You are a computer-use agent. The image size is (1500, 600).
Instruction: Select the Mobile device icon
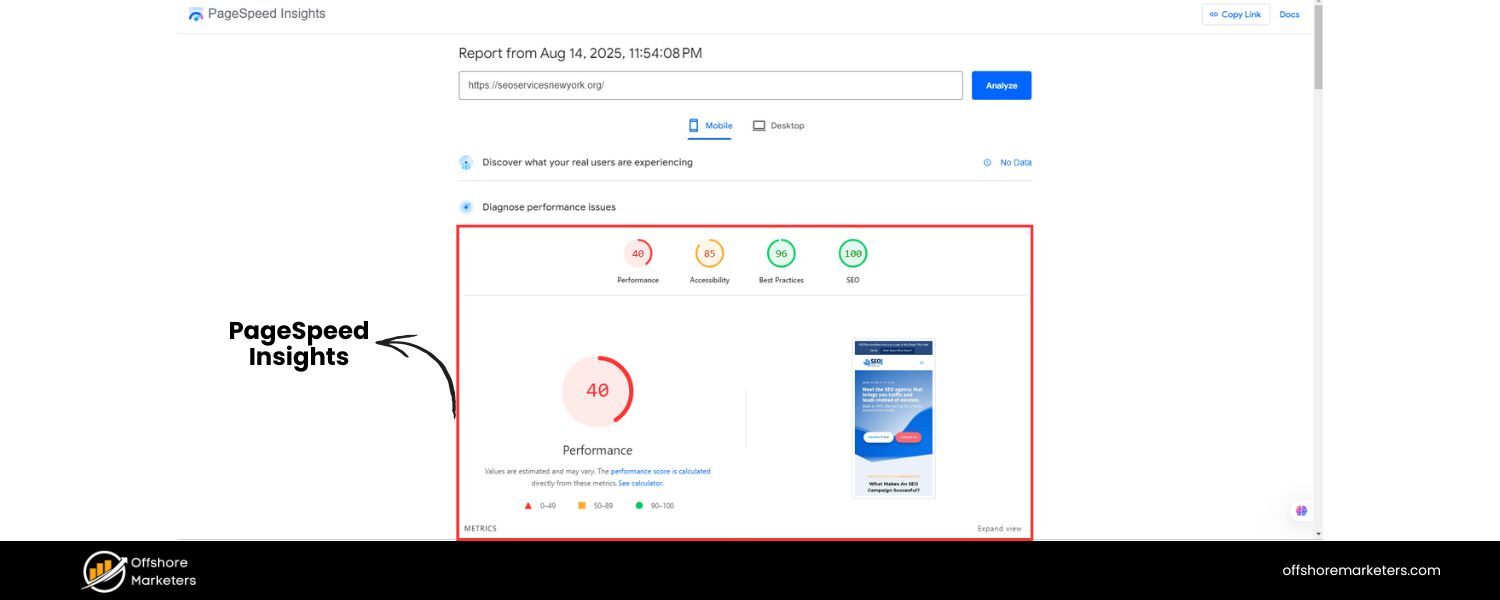click(695, 125)
